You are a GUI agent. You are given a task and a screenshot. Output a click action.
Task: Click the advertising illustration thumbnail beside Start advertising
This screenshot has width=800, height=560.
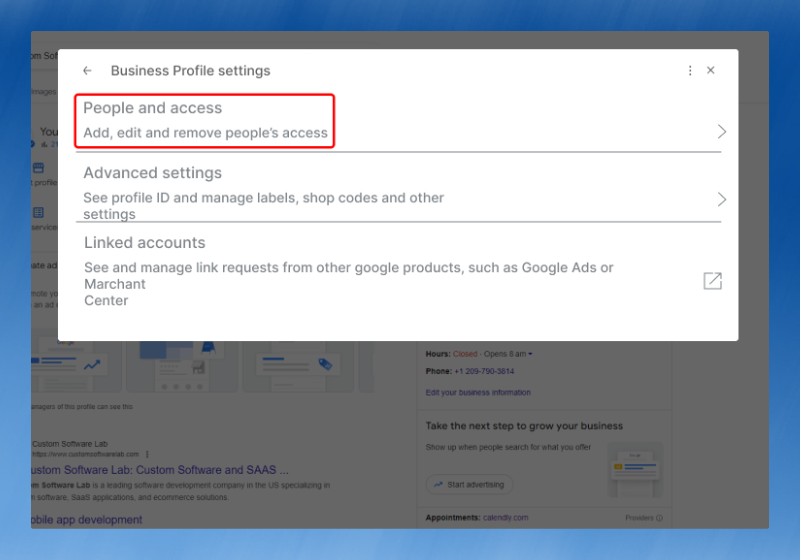635,470
